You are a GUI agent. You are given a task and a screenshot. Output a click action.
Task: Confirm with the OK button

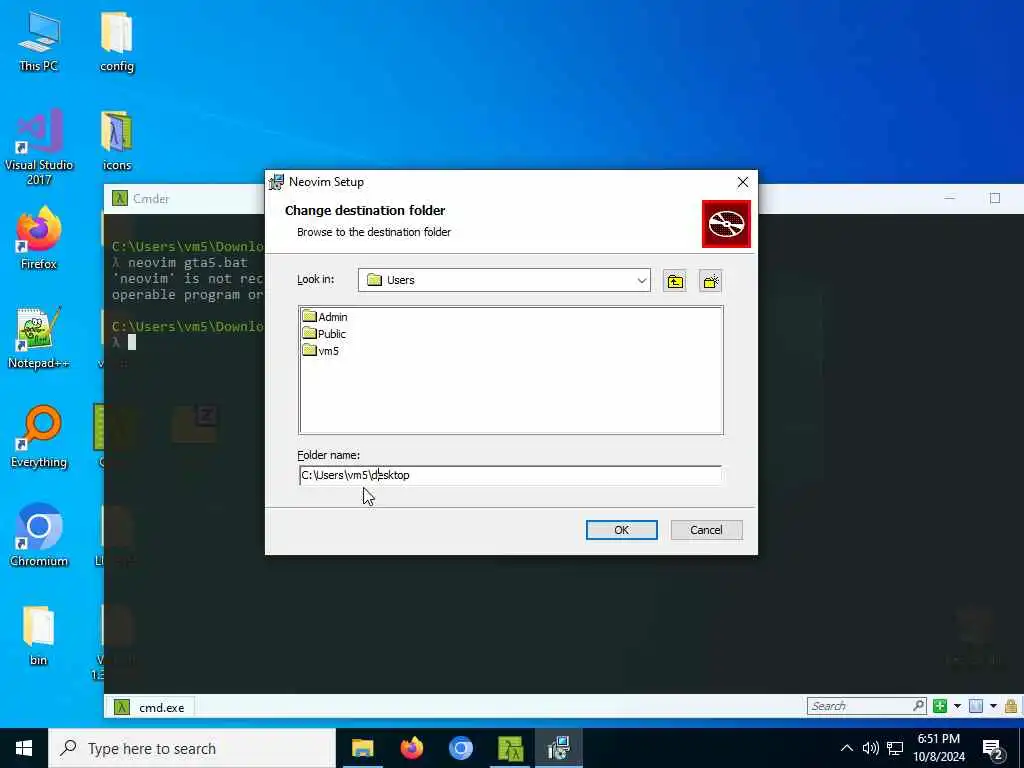pyautogui.click(x=622, y=530)
